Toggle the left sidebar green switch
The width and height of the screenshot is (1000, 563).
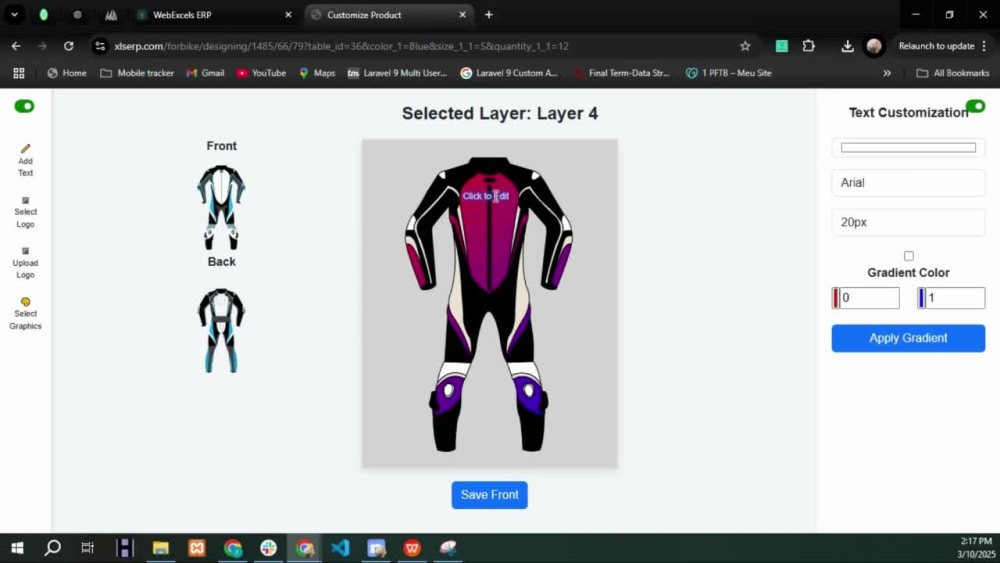tap(24, 106)
